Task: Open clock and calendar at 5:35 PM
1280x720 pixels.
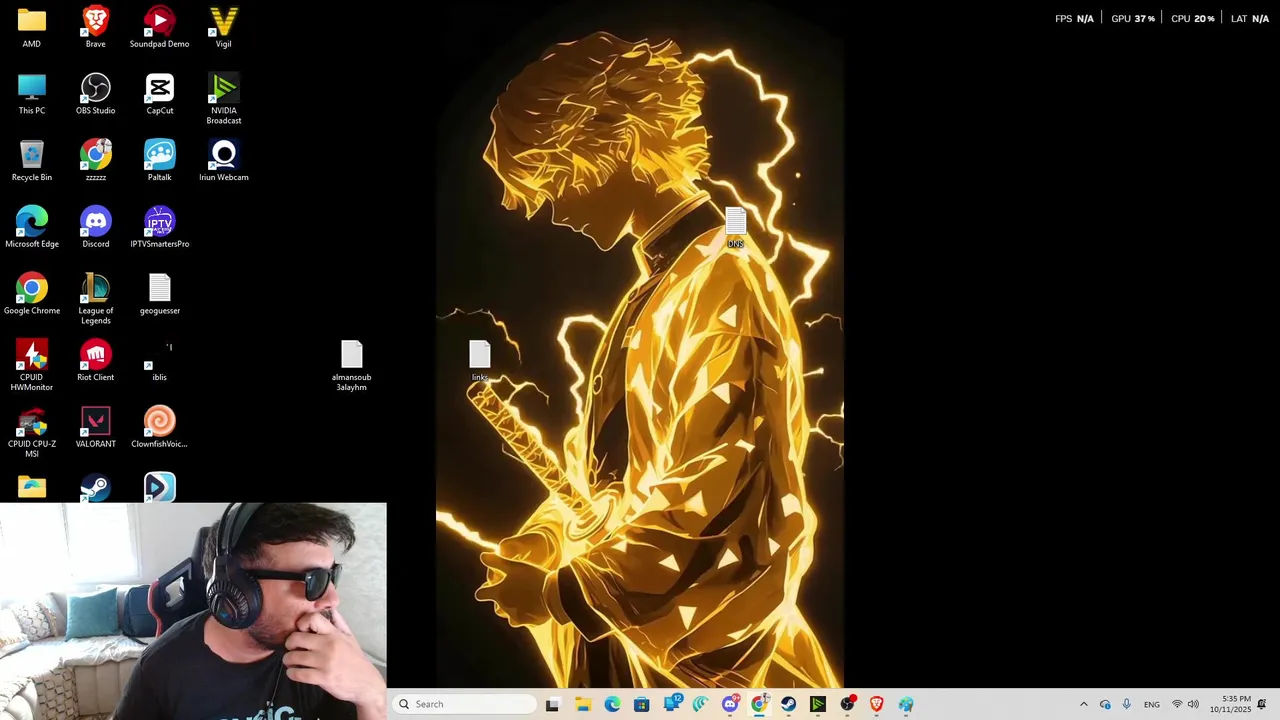Action: [1230, 704]
